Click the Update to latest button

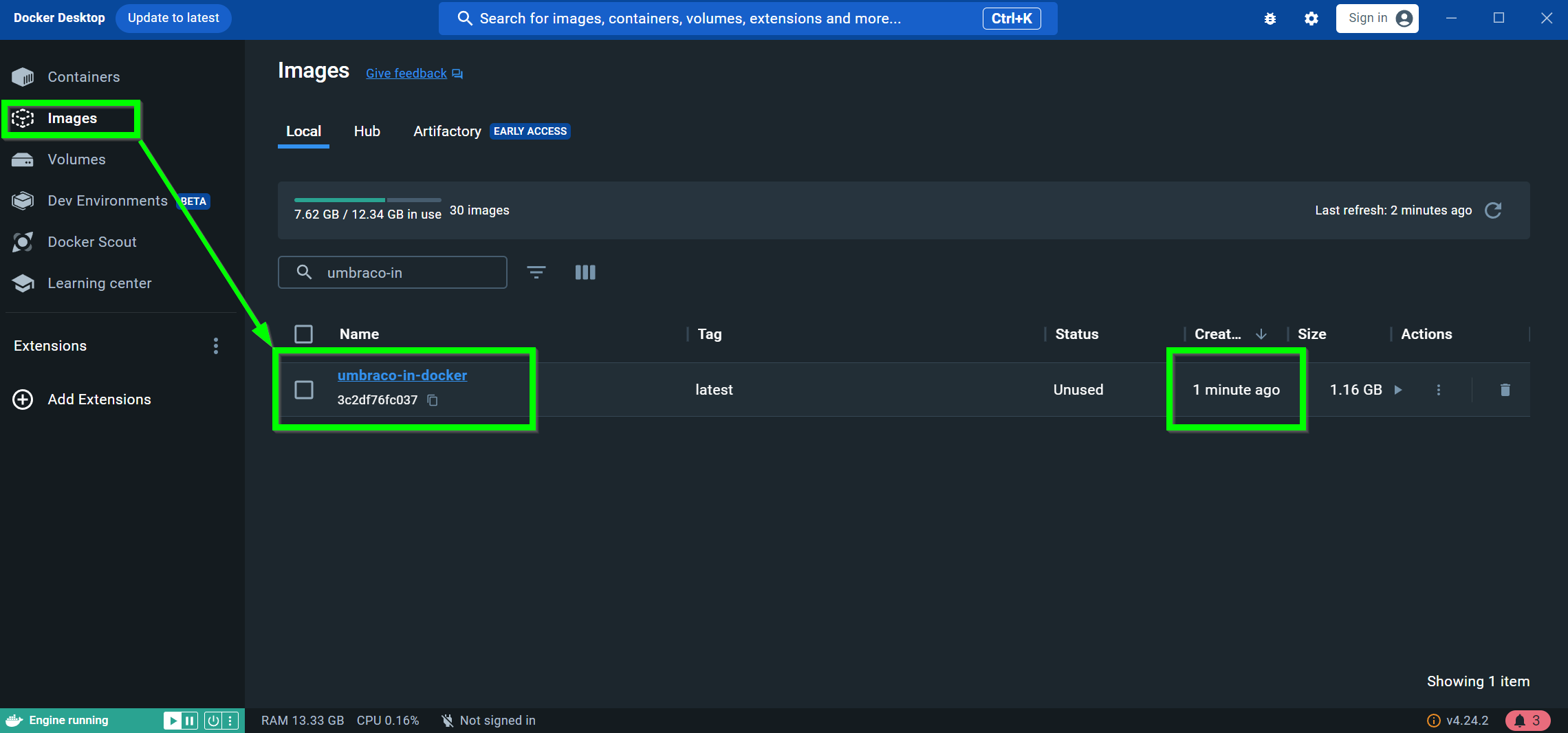click(x=173, y=18)
